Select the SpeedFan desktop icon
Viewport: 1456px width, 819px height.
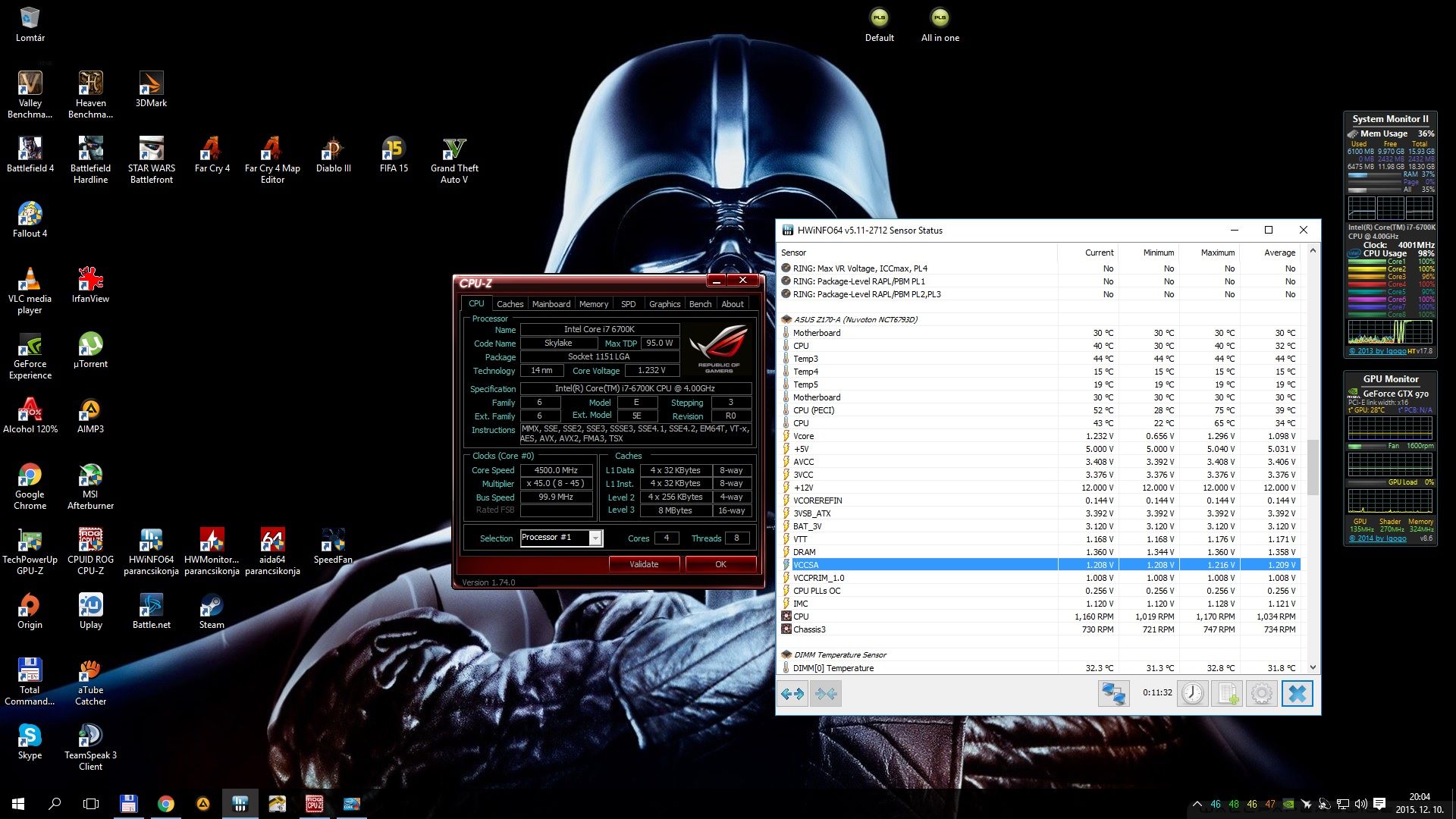(x=333, y=546)
